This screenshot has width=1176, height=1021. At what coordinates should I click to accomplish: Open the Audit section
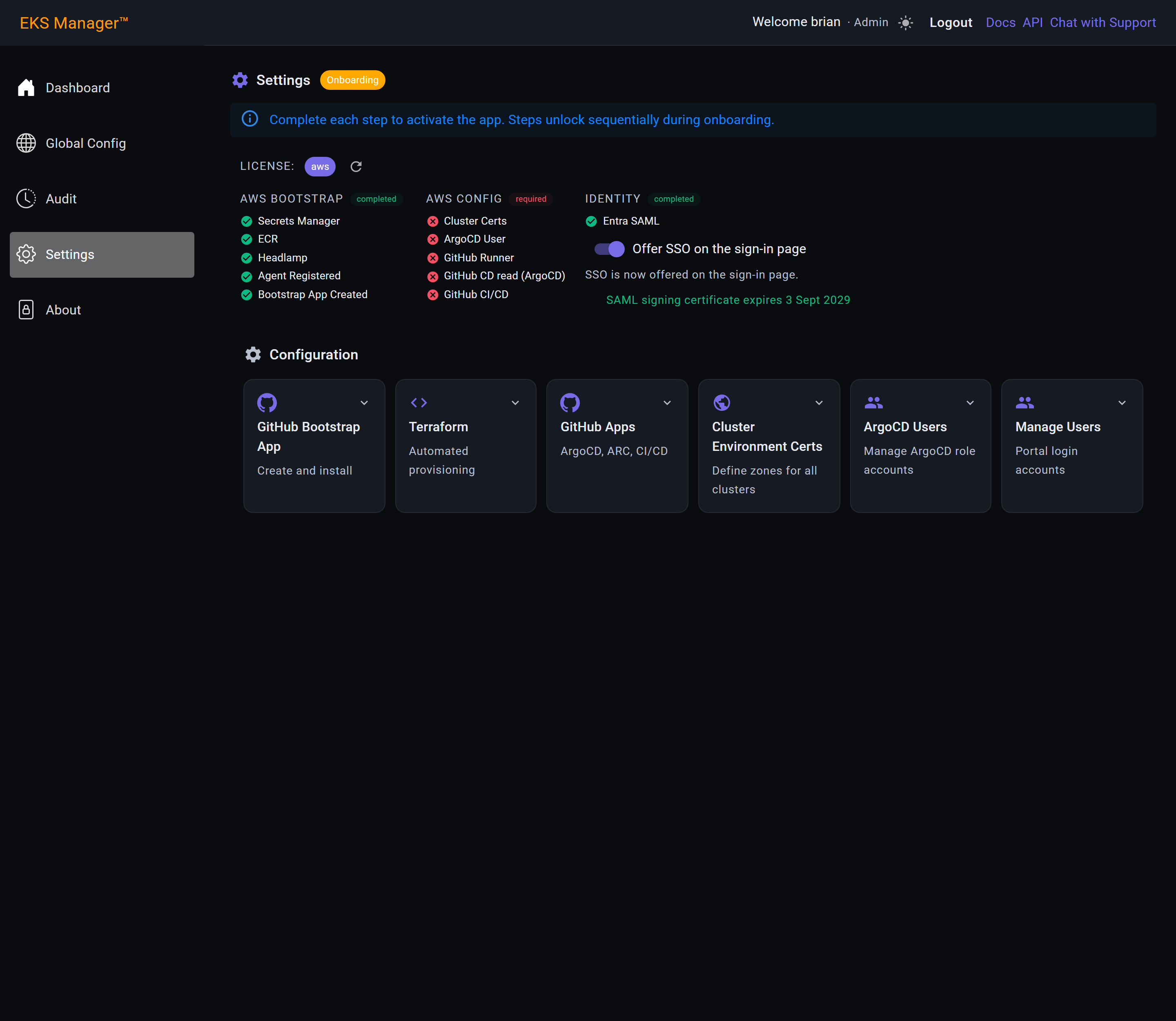[x=102, y=199]
